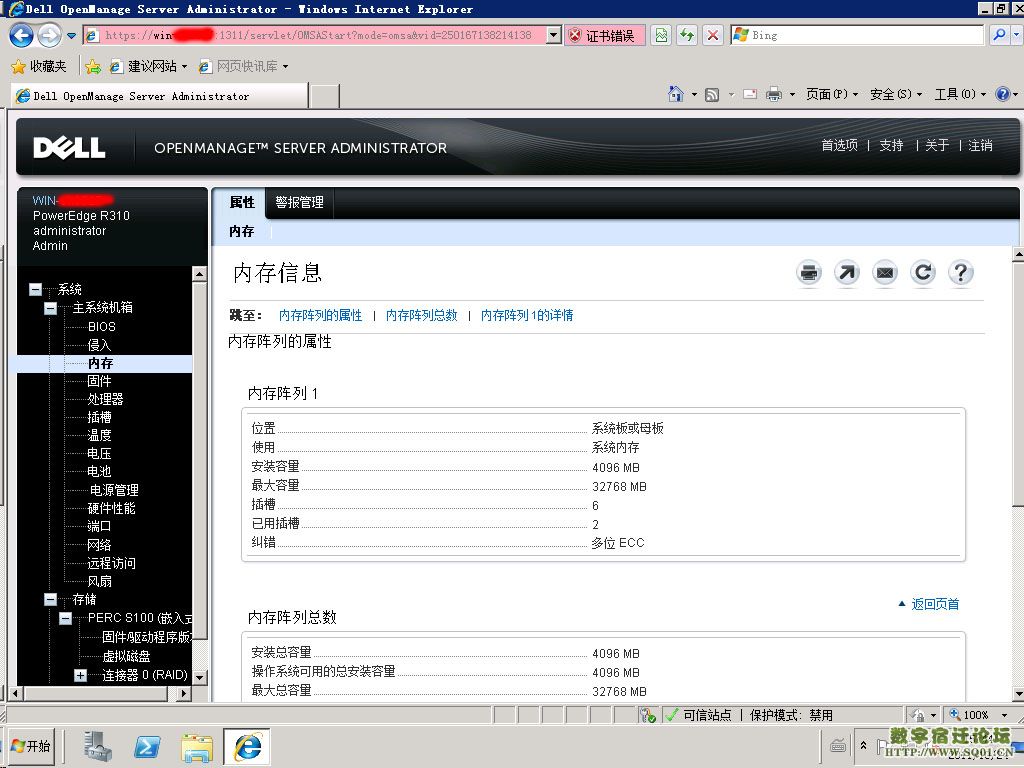The height and width of the screenshot is (768, 1024).
Task: Click the RSS feeds icon
Action: pos(712,95)
